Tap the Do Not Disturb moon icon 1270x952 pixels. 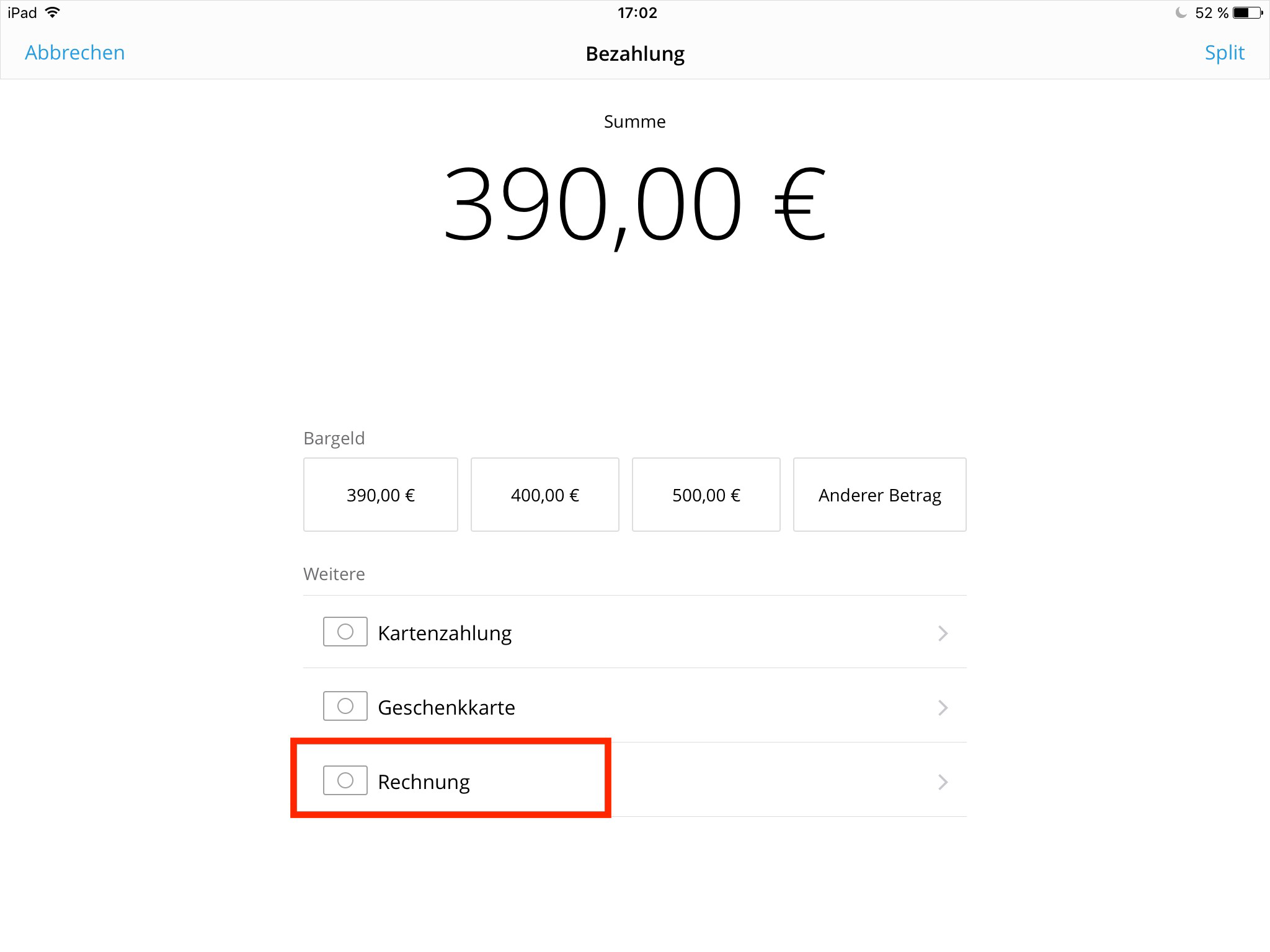click(x=1181, y=12)
